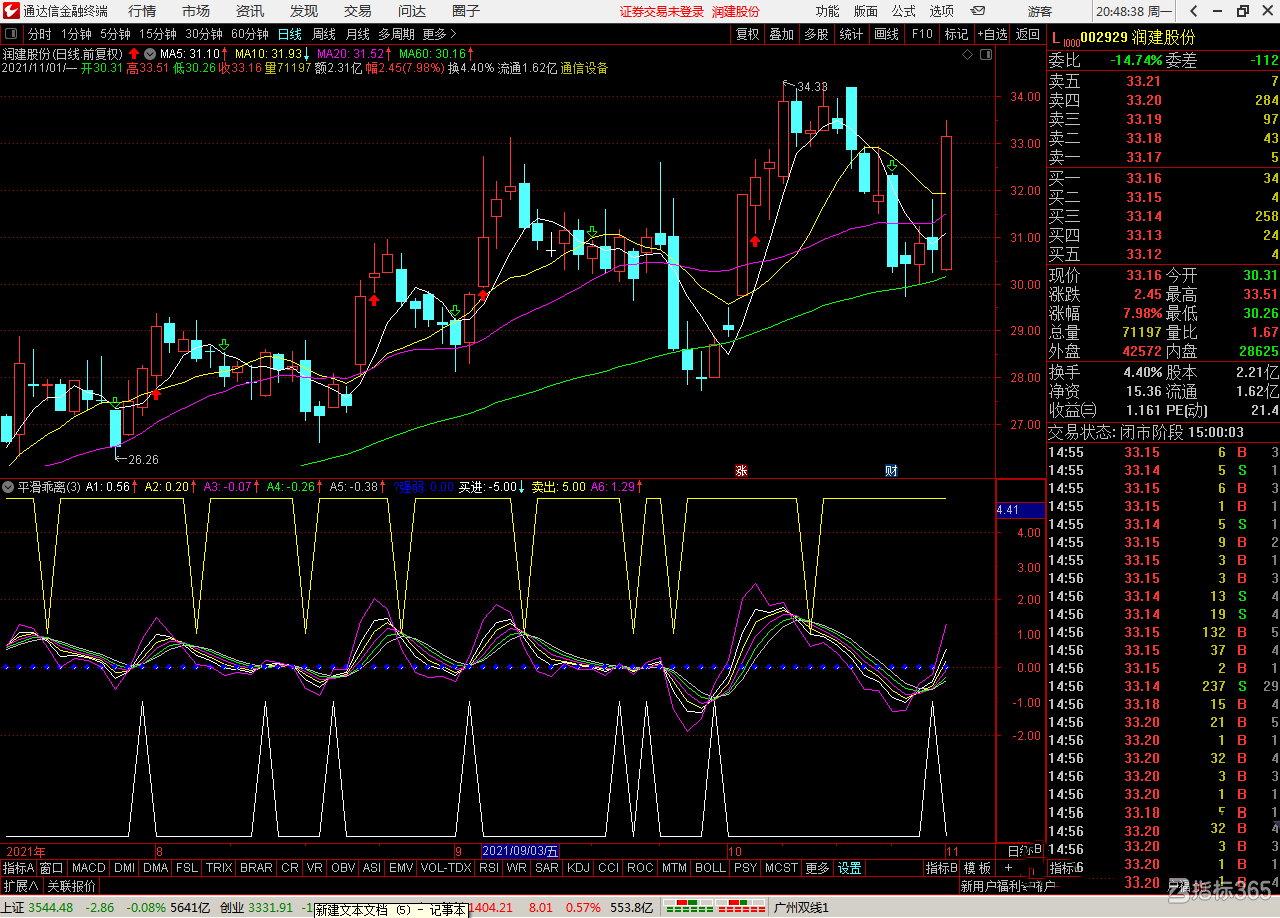Open the 资讯 menu
Viewport: 1280px width, 918px height.
(250, 11)
